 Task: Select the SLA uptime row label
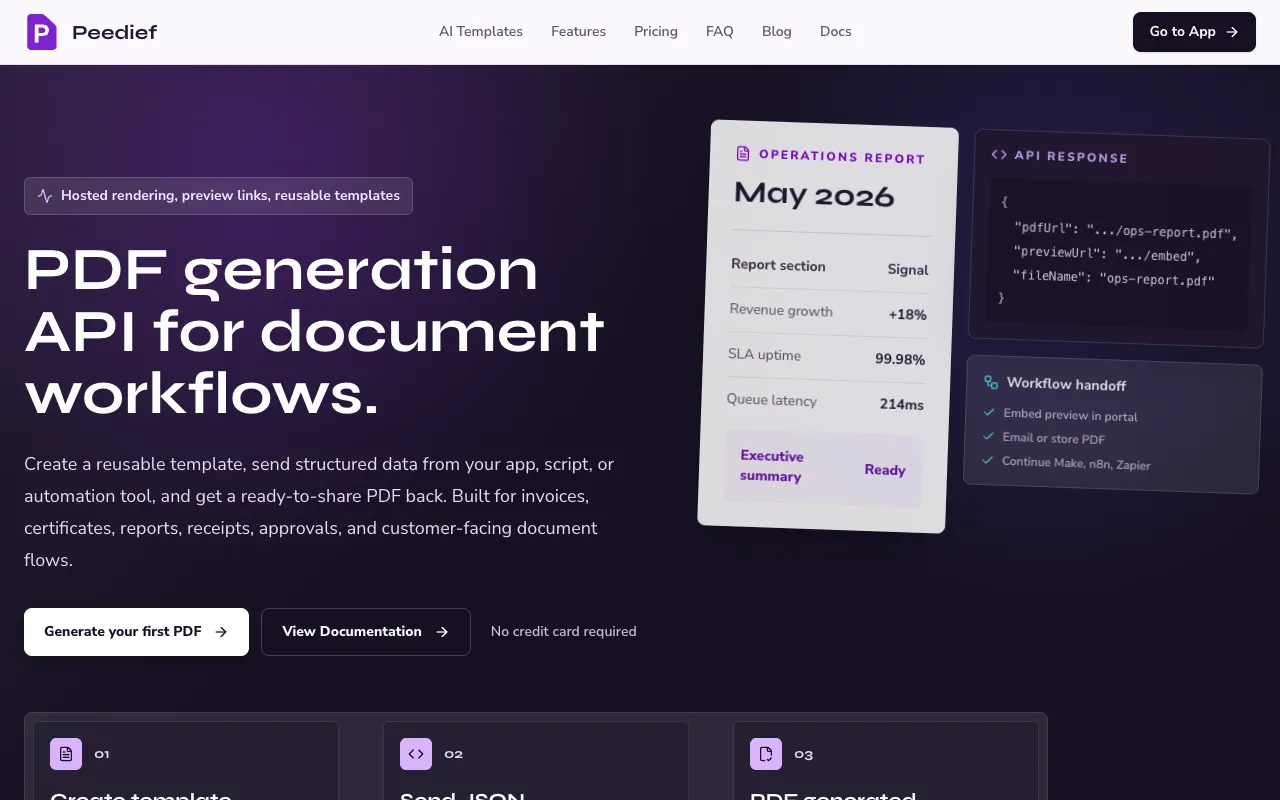[x=764, y=355]
